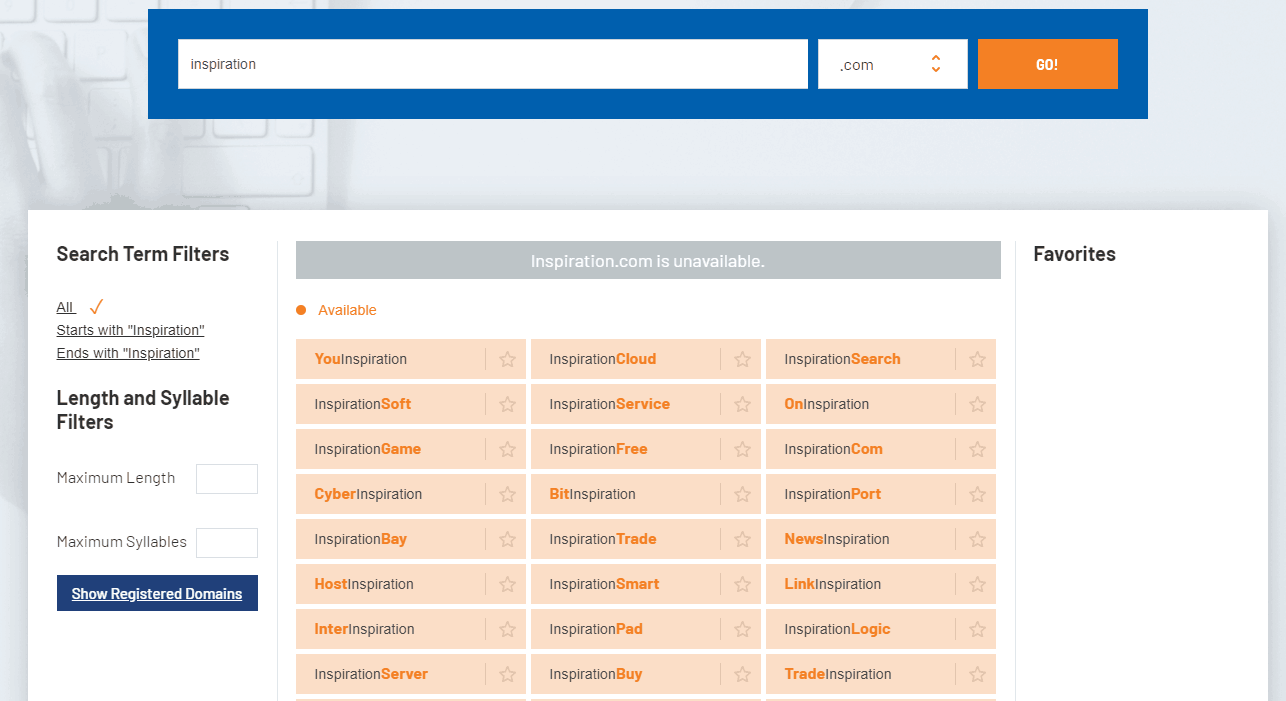Viewport: 1286px width, 701px height.
Task: Favorite InspirationCloud with its star icon
Action: (x=742, y=359)
